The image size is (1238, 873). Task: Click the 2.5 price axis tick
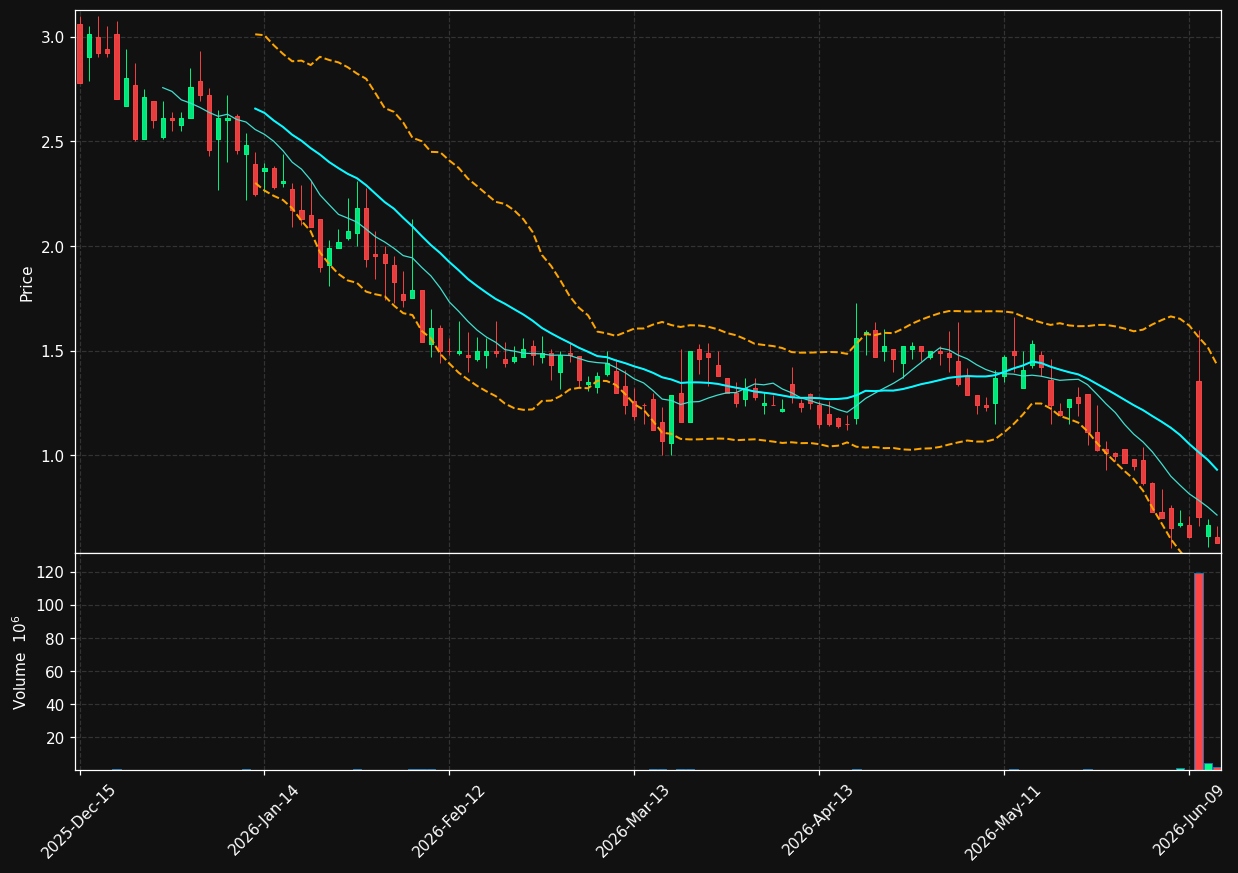tap(54, 142)
